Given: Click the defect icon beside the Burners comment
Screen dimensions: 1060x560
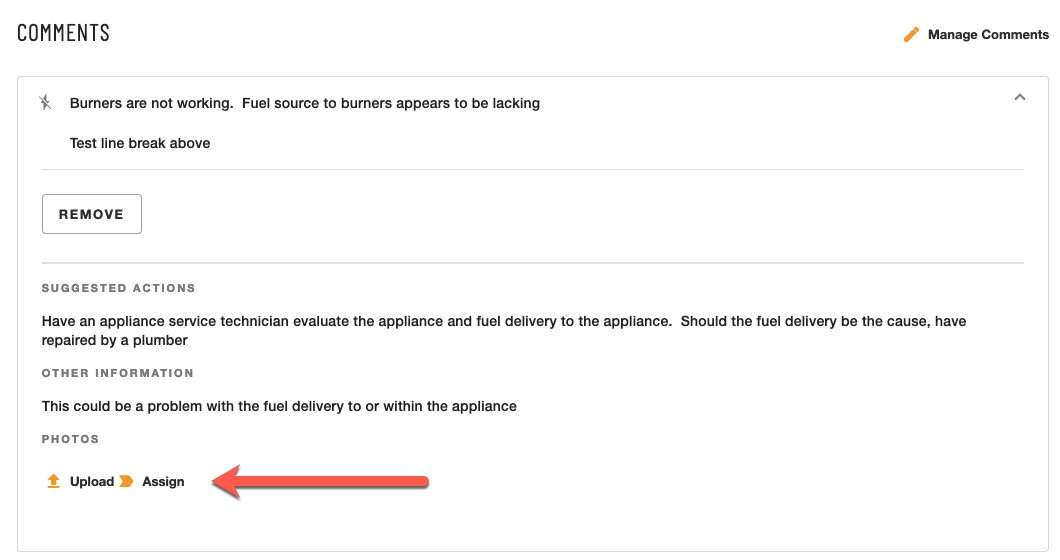Looking at the screenshot, I should [x=45, y=103].
